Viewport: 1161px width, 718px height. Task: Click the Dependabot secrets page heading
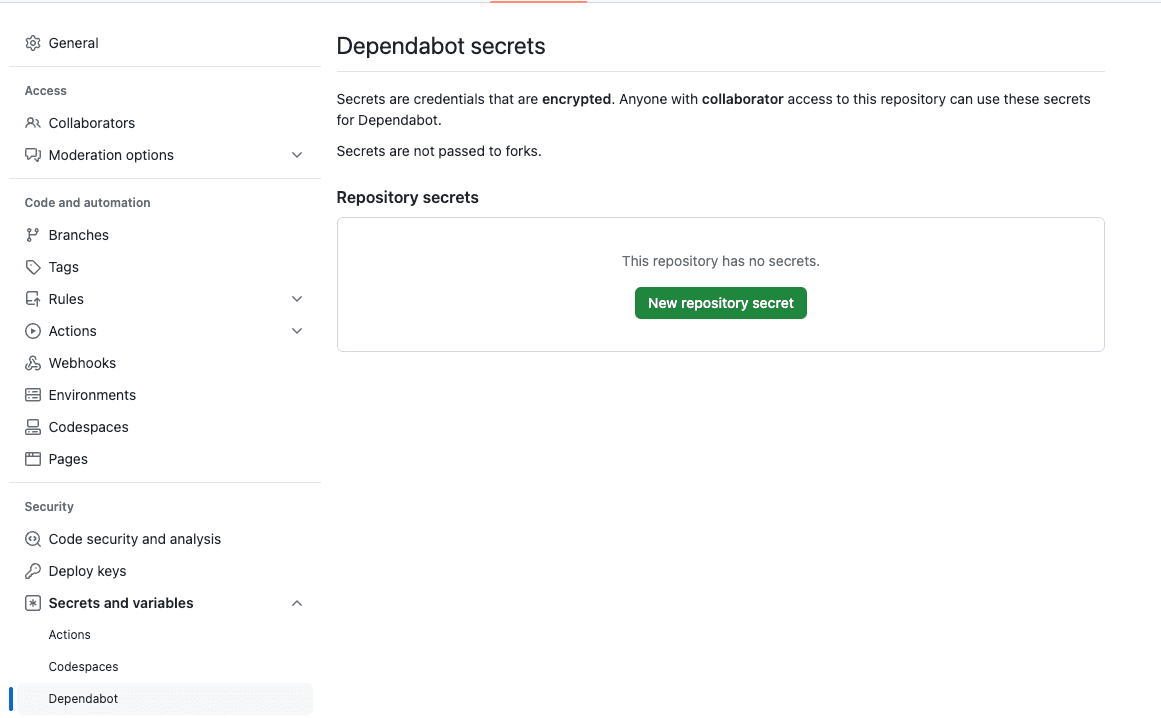pyautogui.click(x=441, y=46)
